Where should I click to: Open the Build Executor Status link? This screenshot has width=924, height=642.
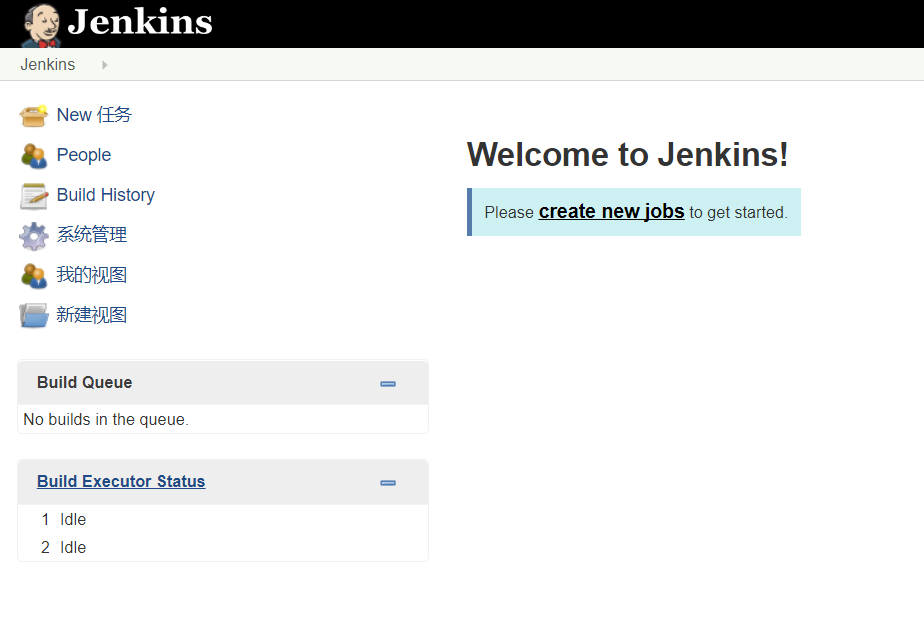click(x=121, y=482)
